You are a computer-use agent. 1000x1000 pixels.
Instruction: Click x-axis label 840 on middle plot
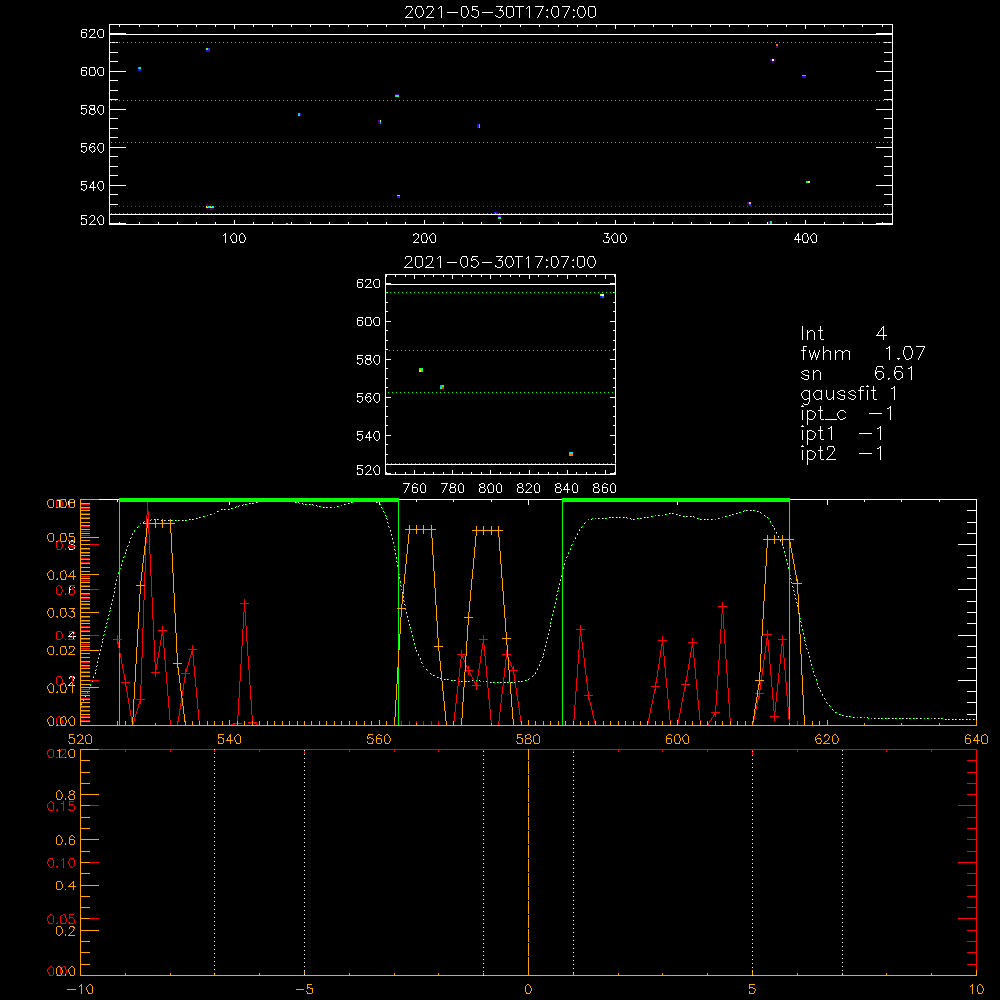point(566,489)
